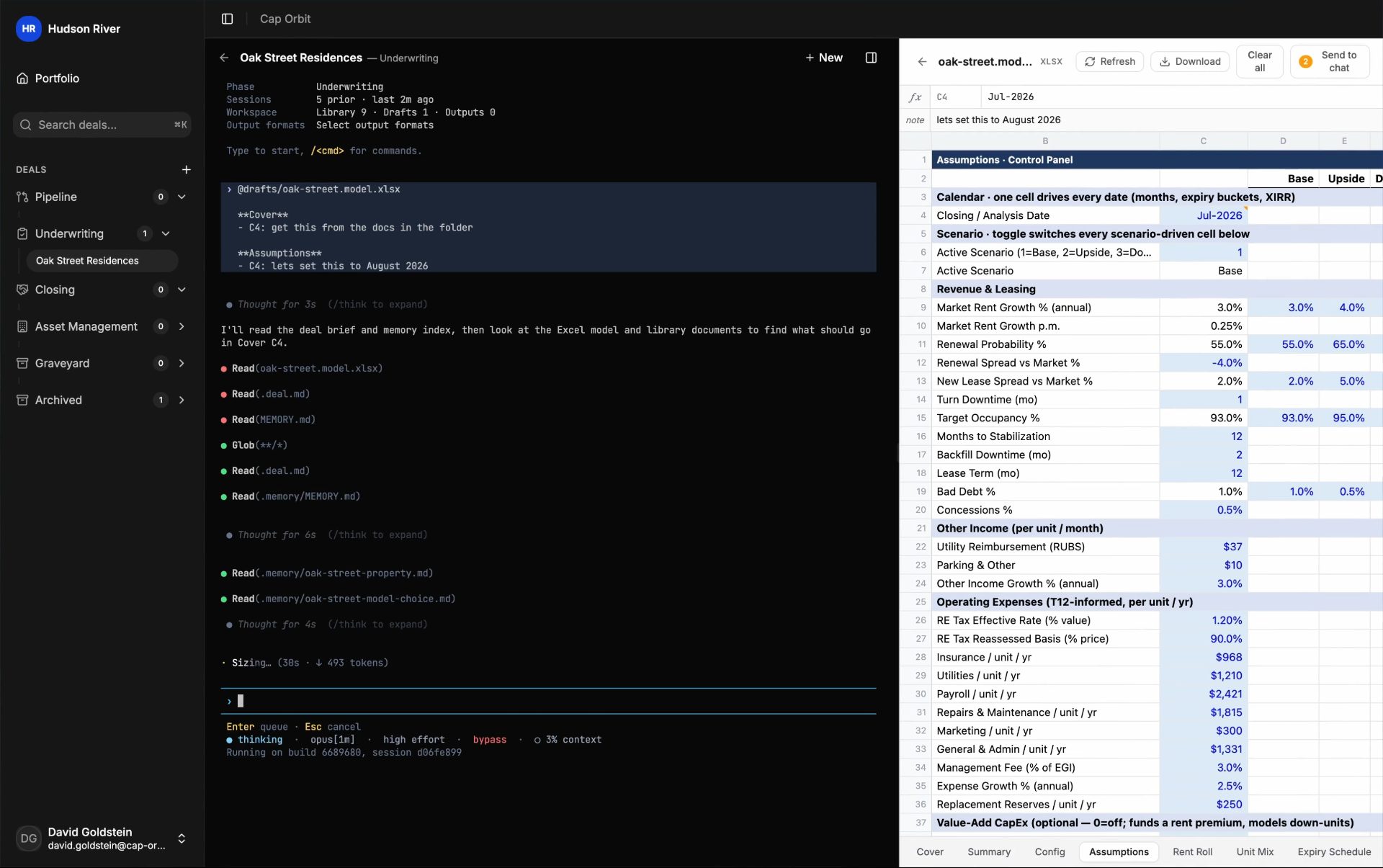
Task: Click the fx formula icon
Action: [x=915, y=97]
